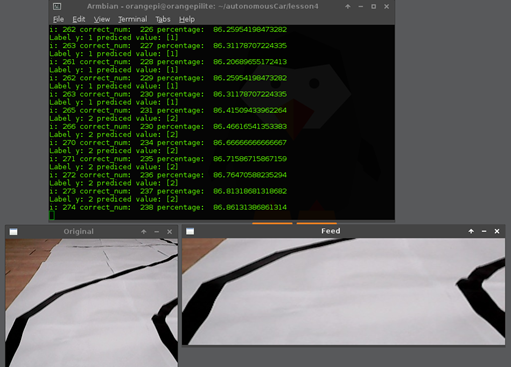Click the terminal cursor on the last line
This screenshot has width=511, height=367.
tap(52, 215)
